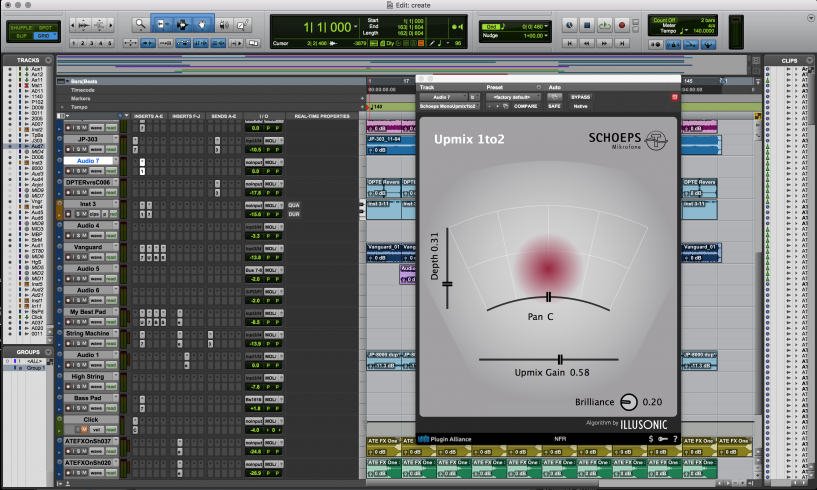817x490 pixels.
Task: Click the plugin key license icon
Action: point(663,439)
